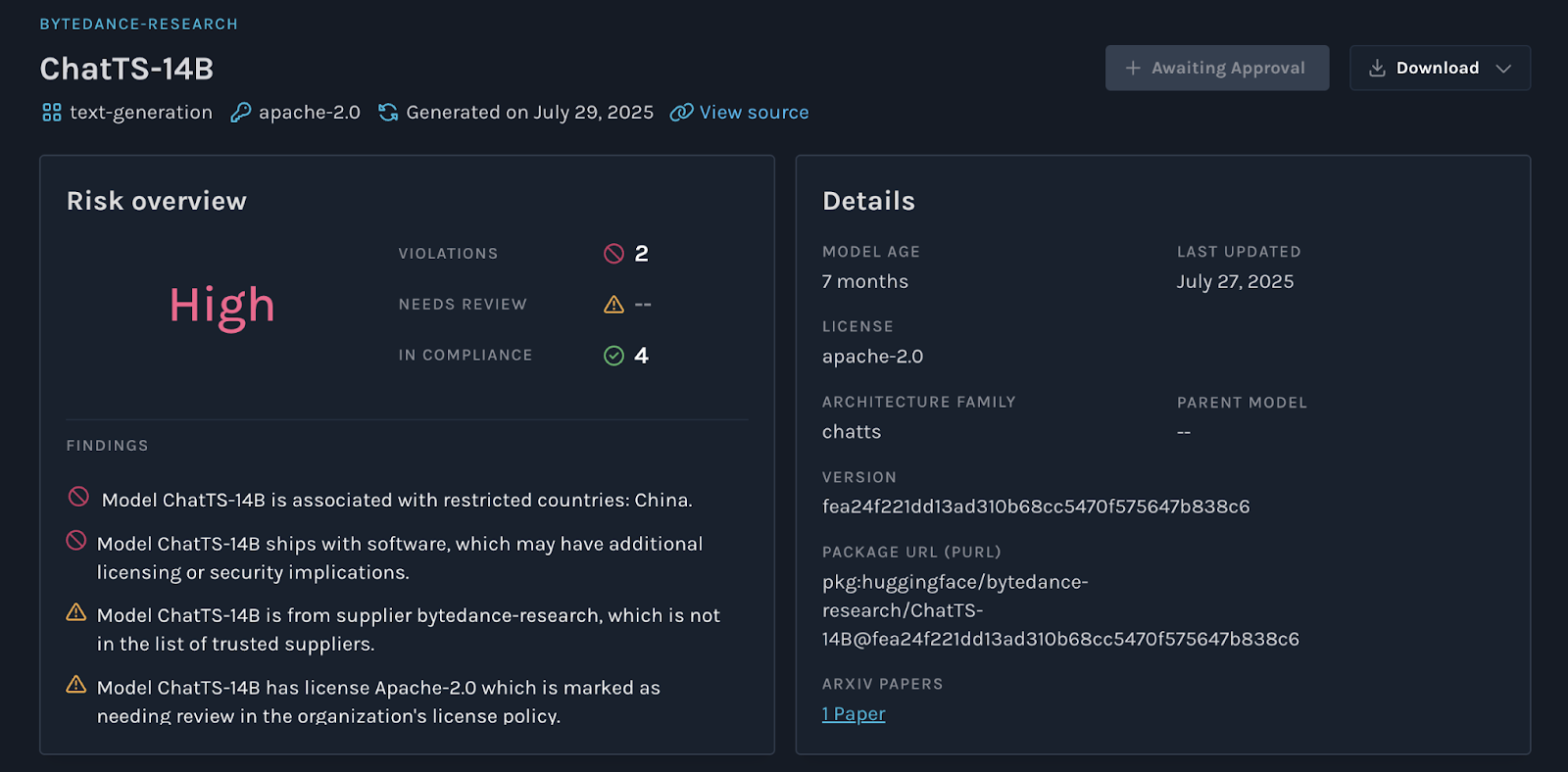Click Generated on July 29, 2025 text
This screenshot has width=1568, height=772.
(529, 113)
